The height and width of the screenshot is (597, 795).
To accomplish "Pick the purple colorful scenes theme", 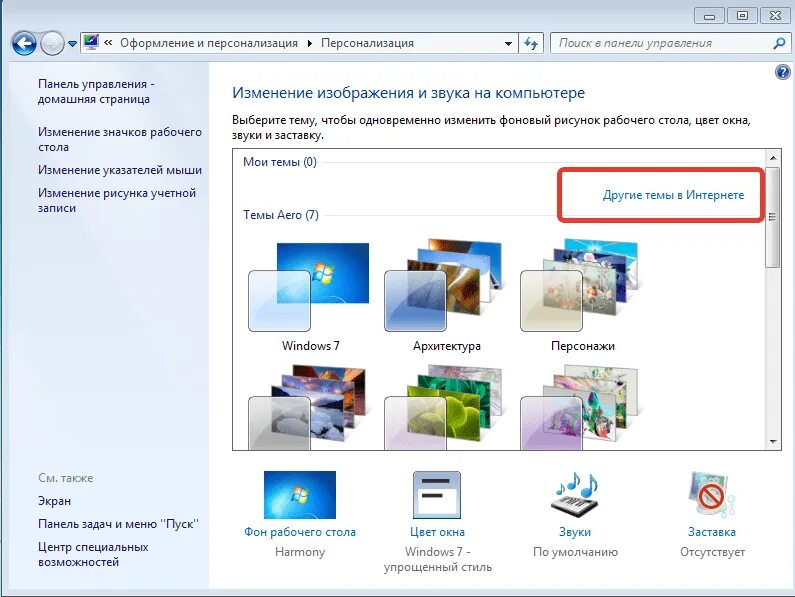I will [581, 407].
